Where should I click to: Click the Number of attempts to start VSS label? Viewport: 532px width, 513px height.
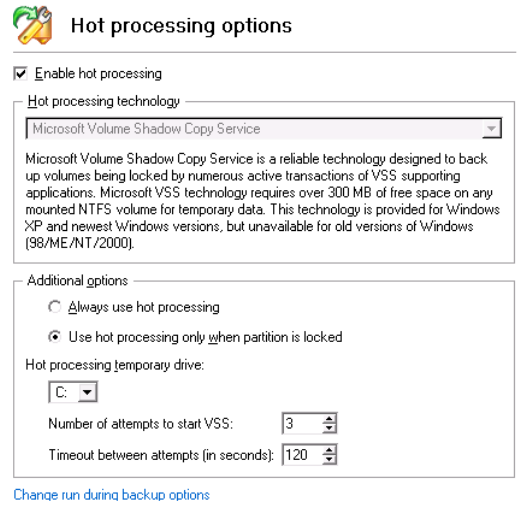(x=141, y=424)
